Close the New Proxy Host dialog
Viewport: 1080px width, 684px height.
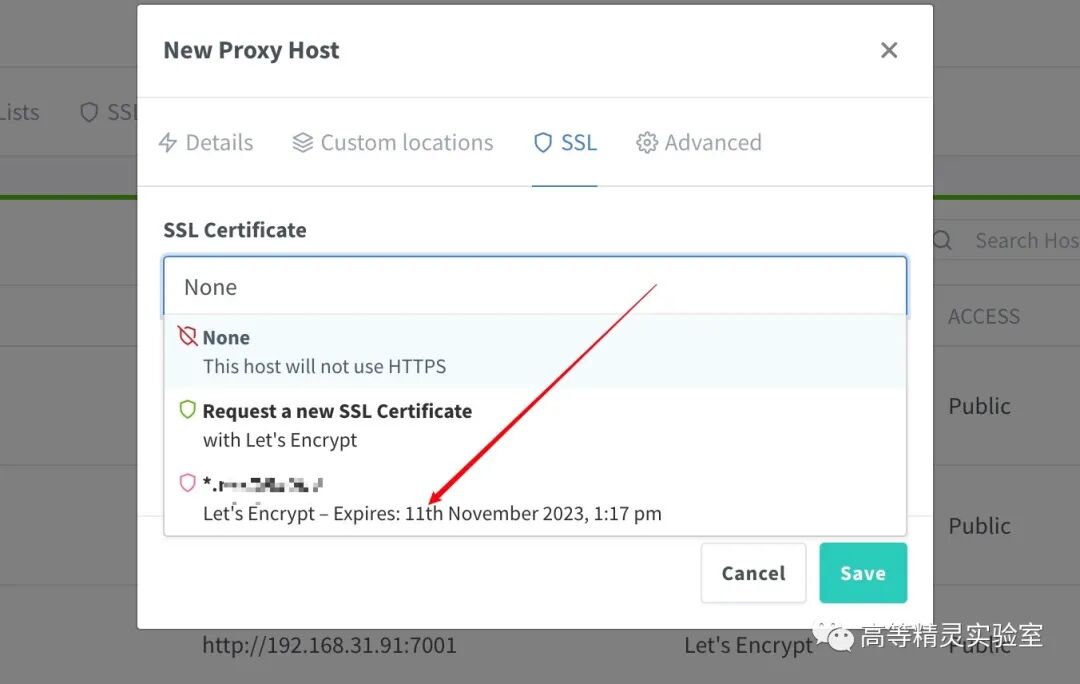[x=889, y=50]
